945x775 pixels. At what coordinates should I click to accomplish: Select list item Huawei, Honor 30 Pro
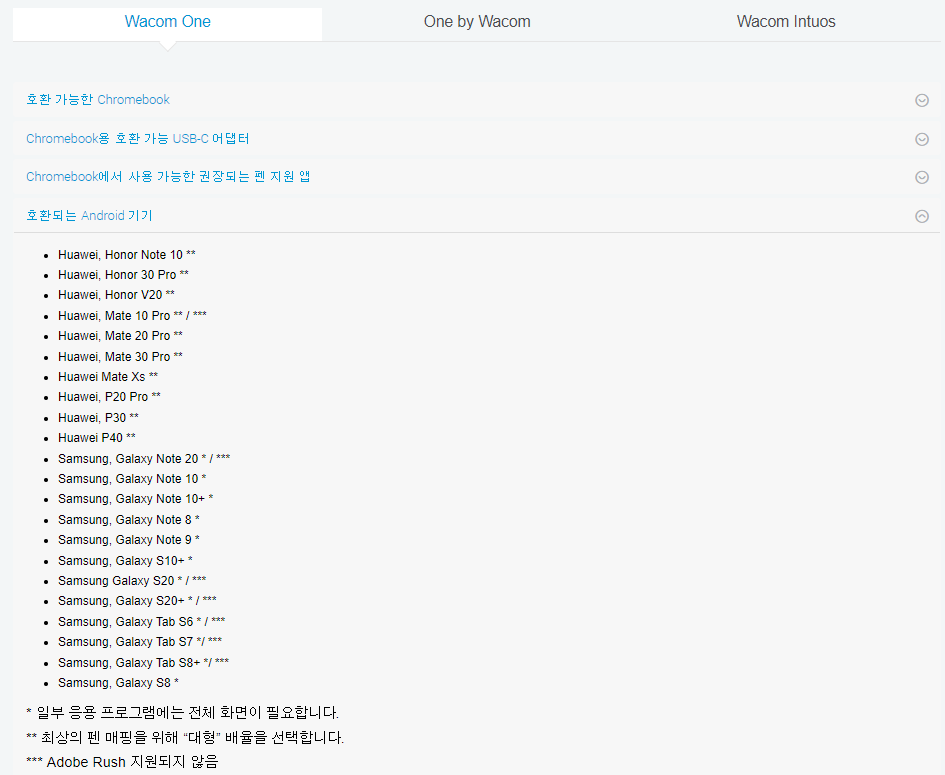tap(124, 275)
